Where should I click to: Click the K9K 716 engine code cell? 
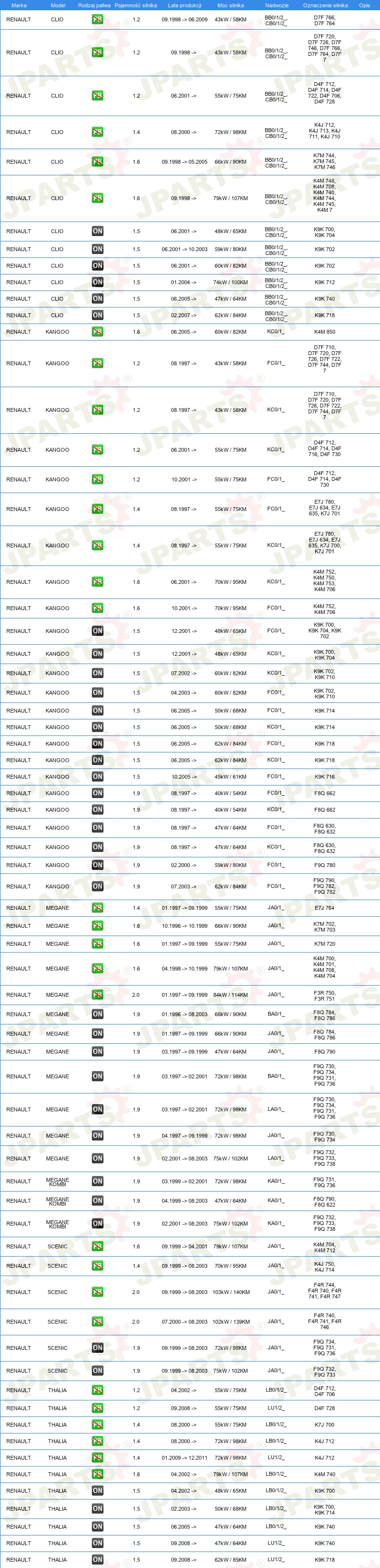click(x=325, y=777)
